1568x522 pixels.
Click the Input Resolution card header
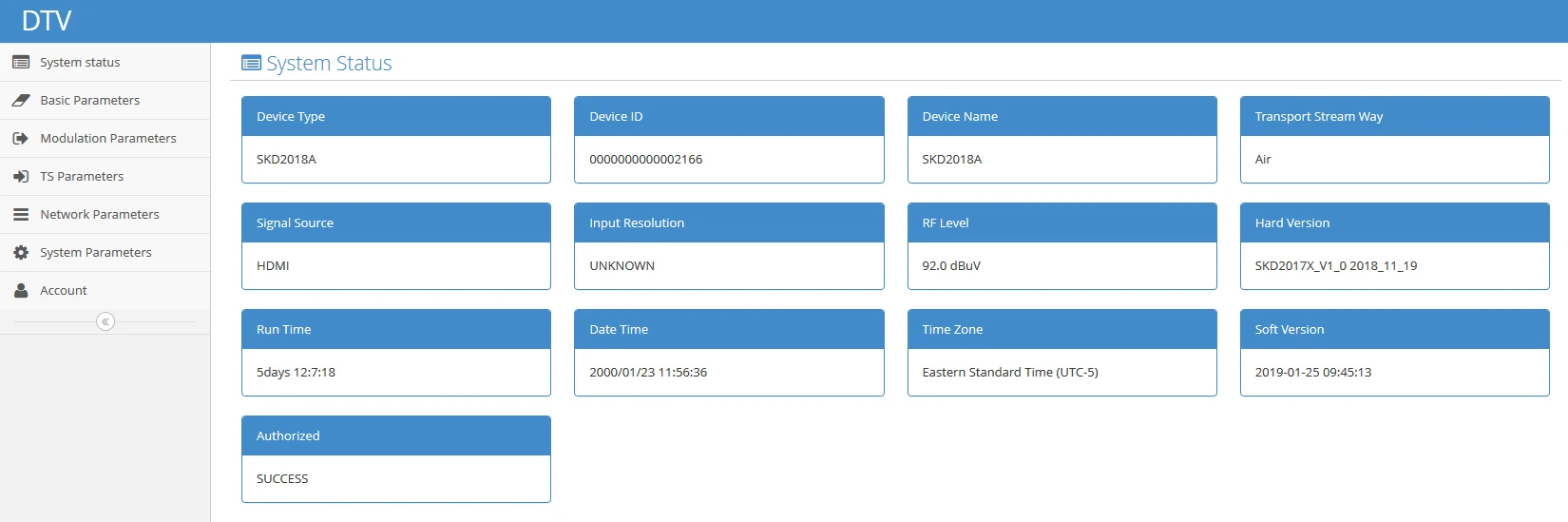(x=729, y=222)
